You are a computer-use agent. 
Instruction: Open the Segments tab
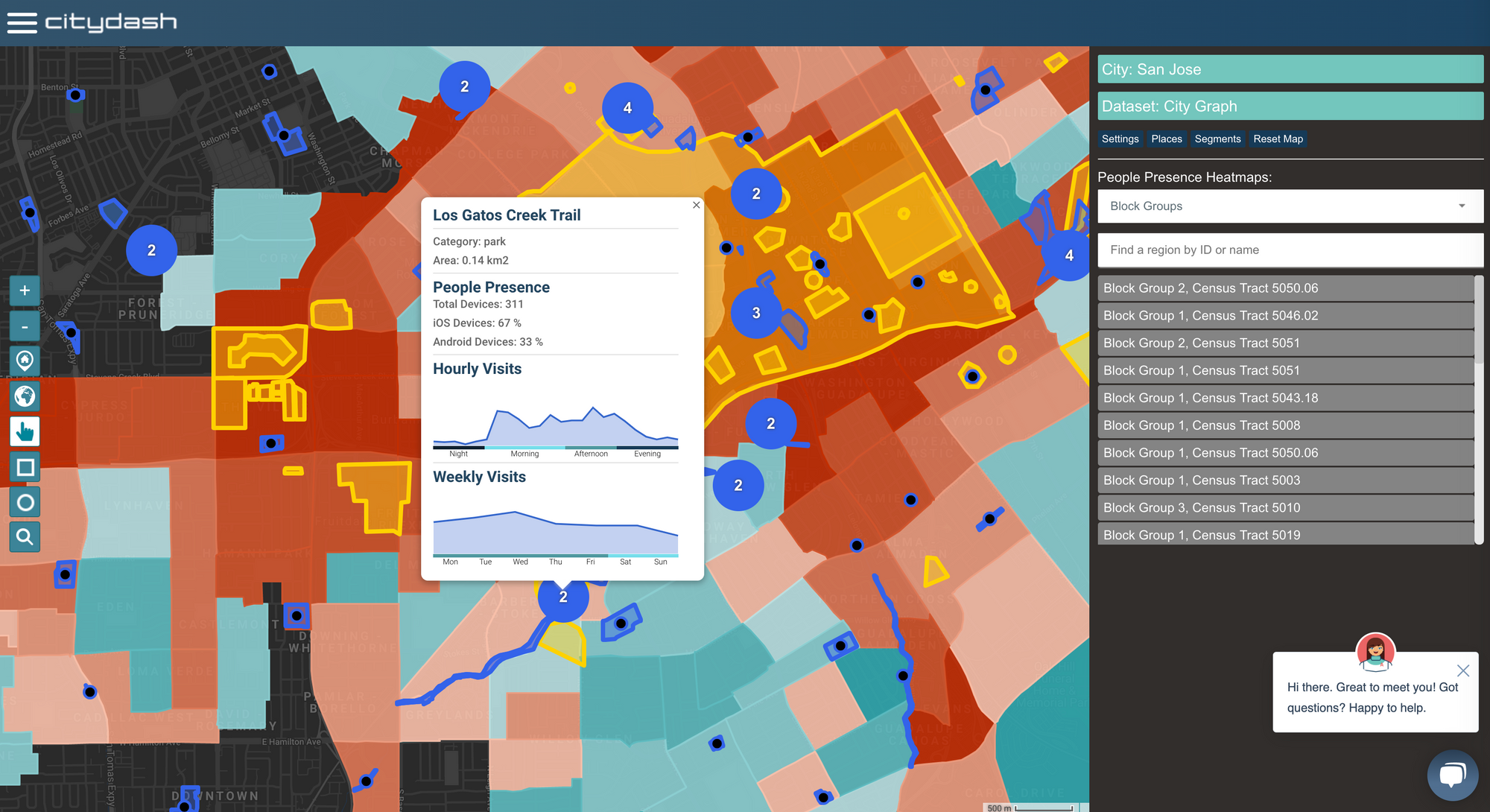coord(1217,139)
